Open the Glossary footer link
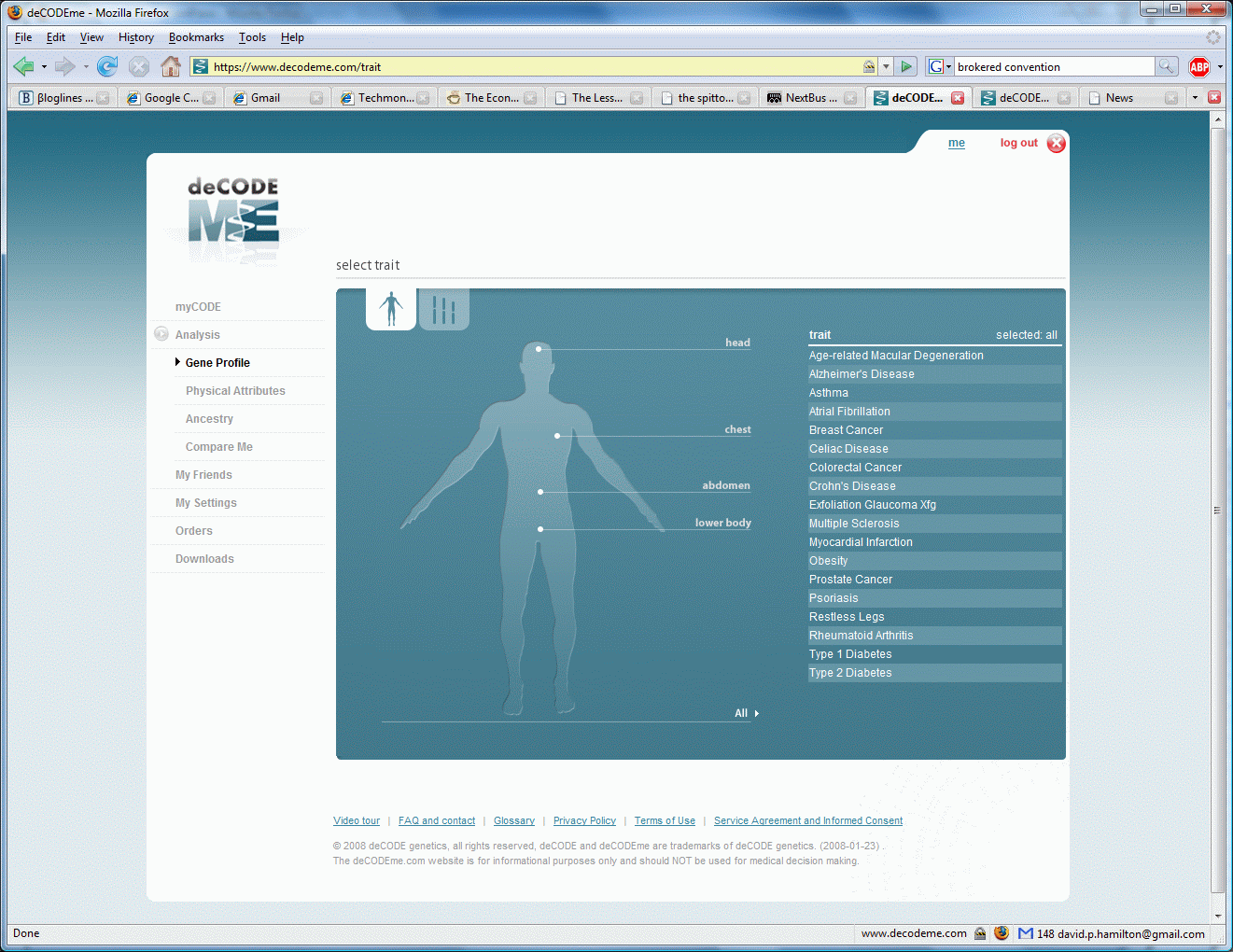Viewport: 1233px width, 952px height. pos(514,820)
